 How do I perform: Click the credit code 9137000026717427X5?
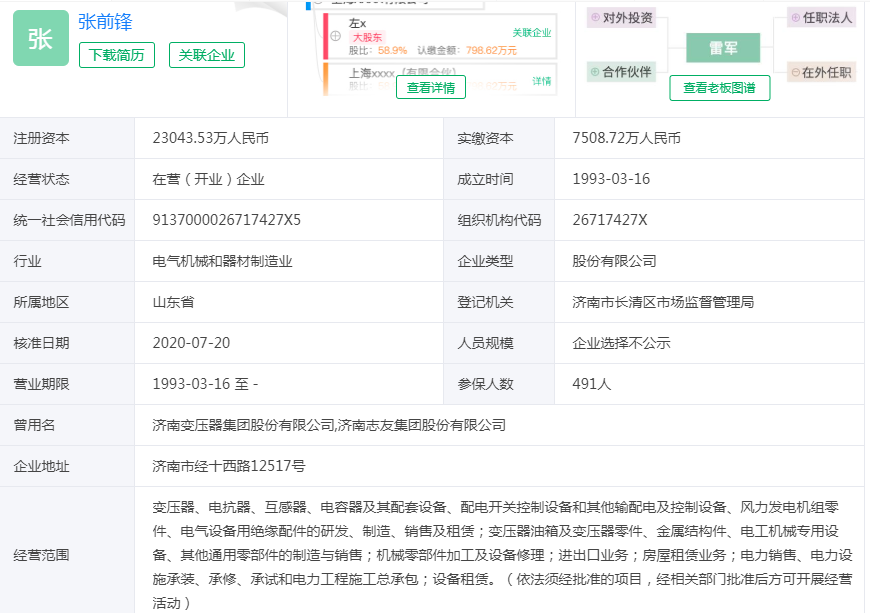[227, 220]
